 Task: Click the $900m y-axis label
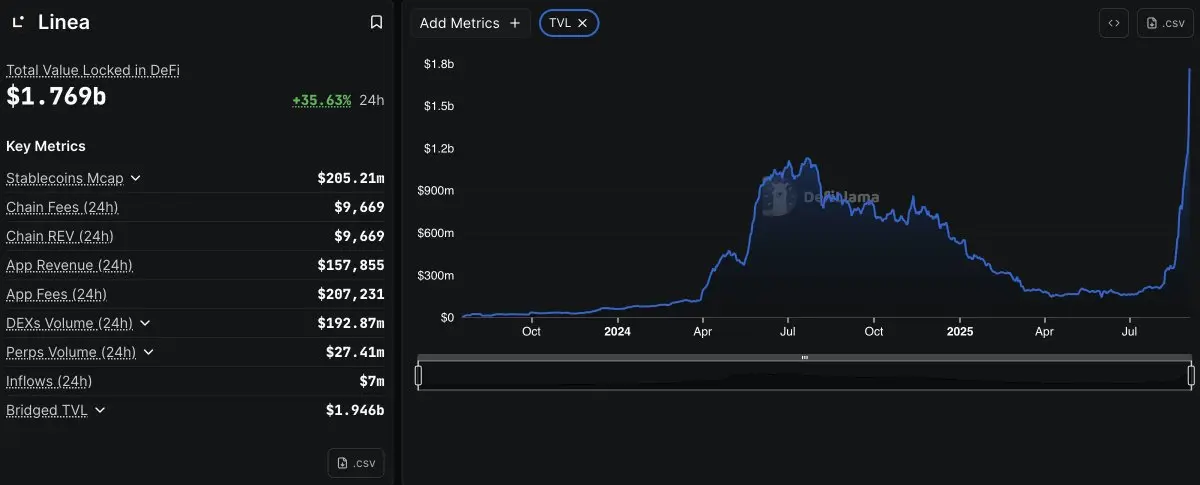click(x=436, y=191)
